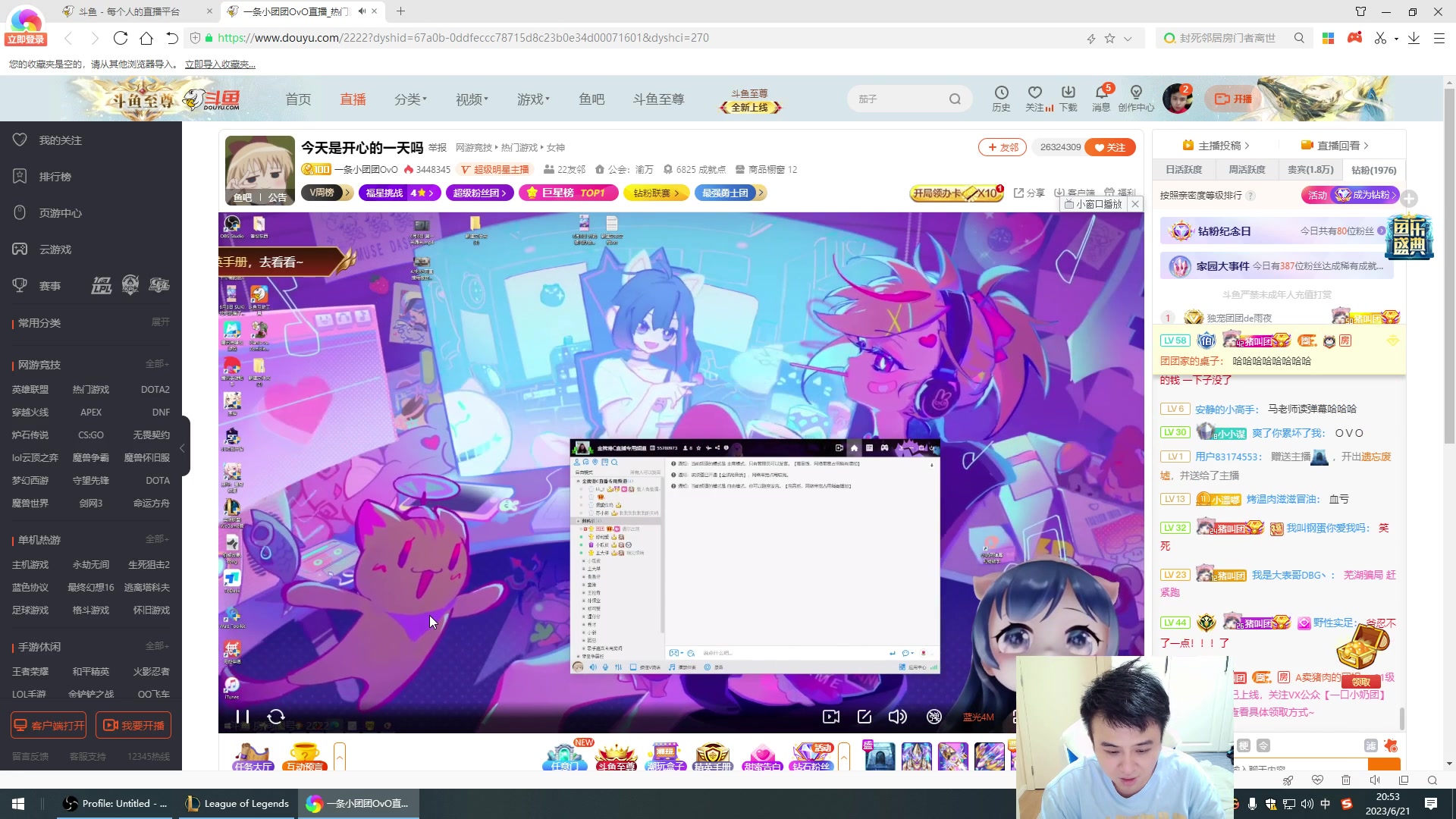Viewport: 1456px width, 819px height.
Task: Click 成为钻粉 button
Action: (x=1366, y=195)
